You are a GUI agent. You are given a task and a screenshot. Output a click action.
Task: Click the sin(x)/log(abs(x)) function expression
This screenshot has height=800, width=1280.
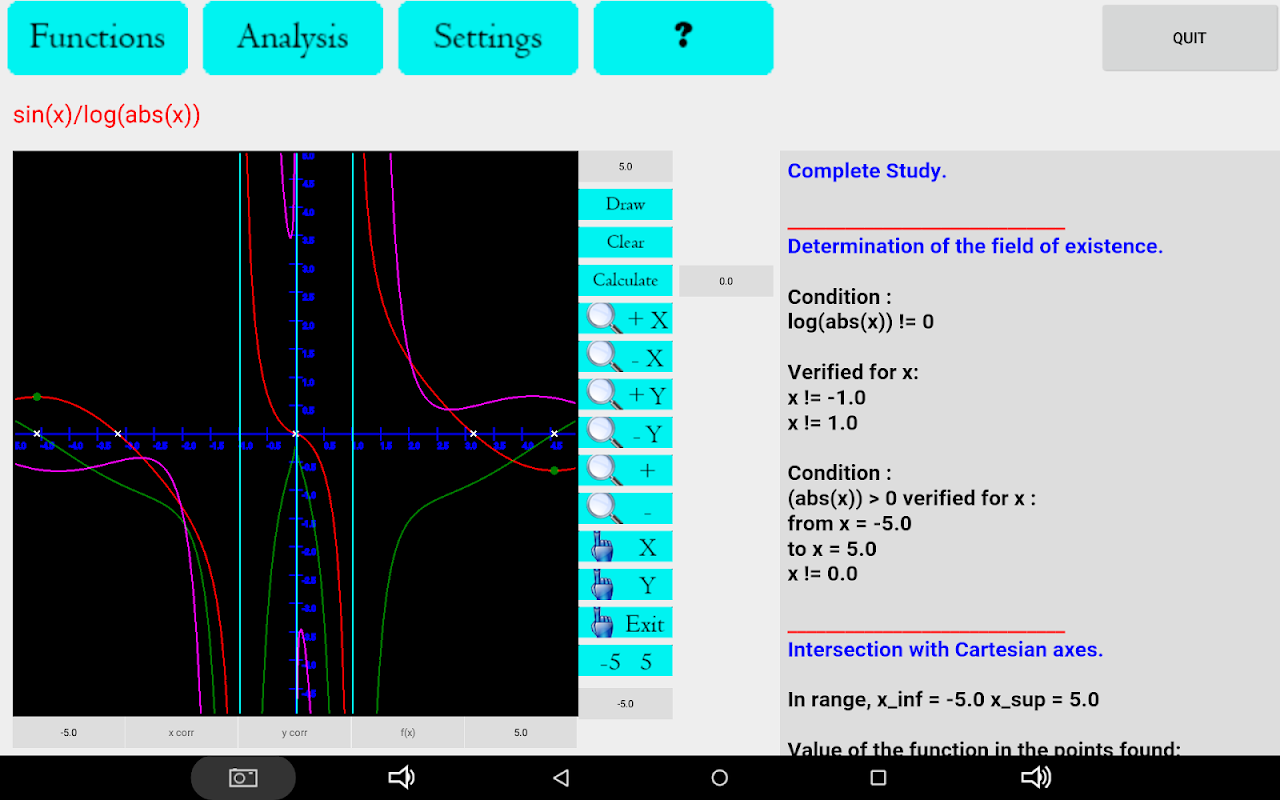click(107, 115)
